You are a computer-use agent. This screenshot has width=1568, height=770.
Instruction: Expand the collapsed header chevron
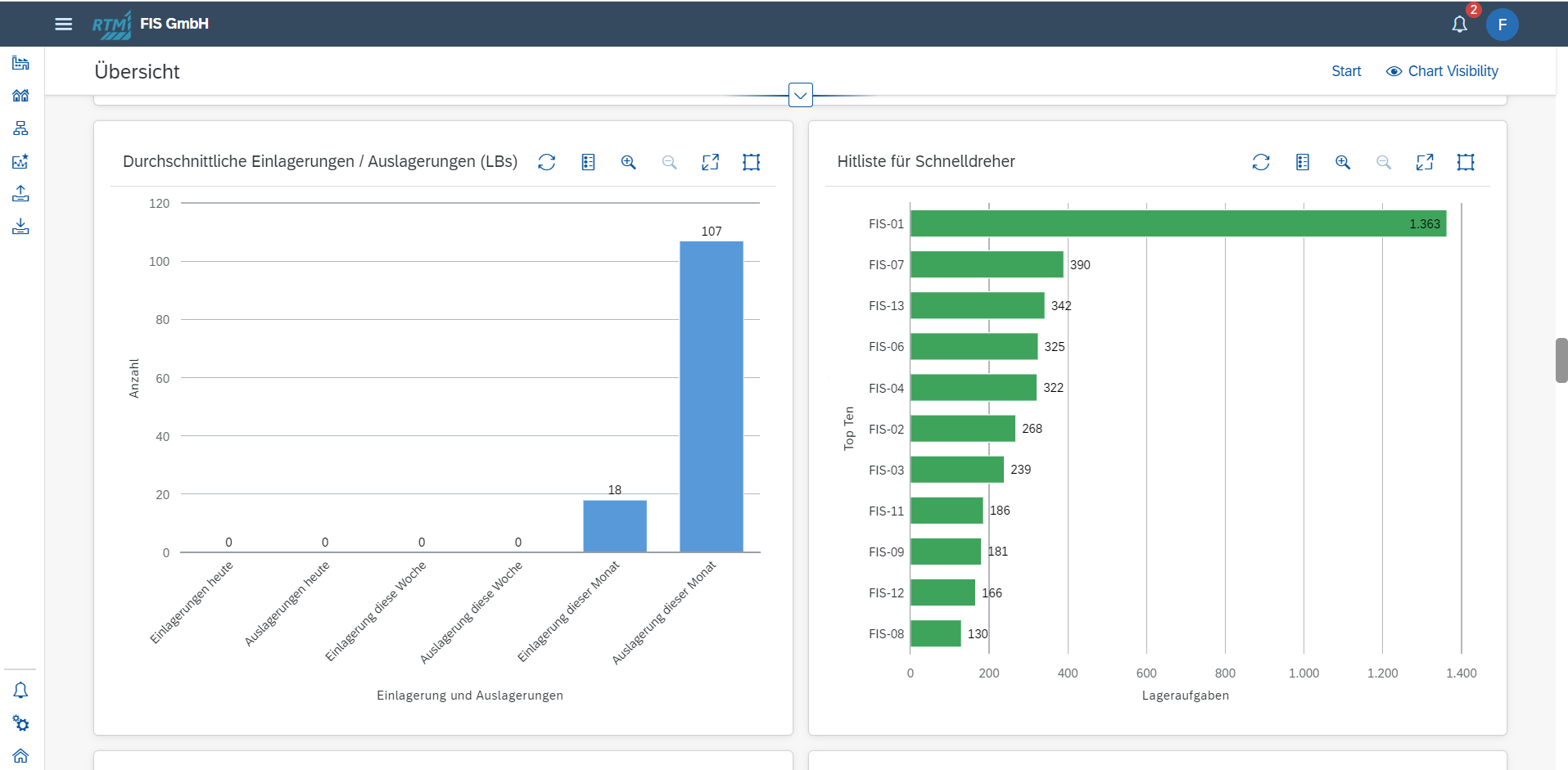point(801,95)
